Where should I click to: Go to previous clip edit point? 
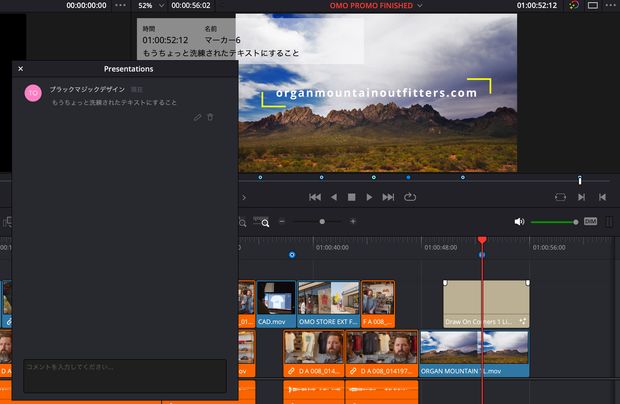pos(602,197)
